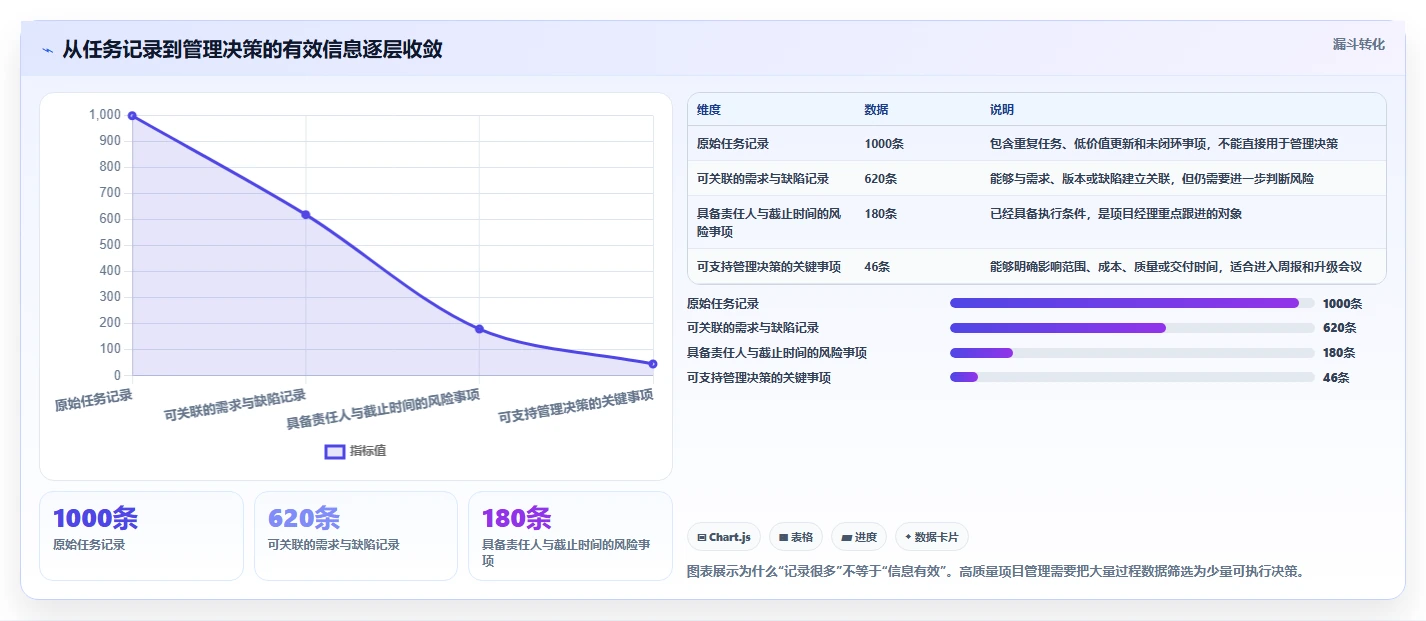The height and width of the screenshot is (621, 1426).
Task: Click table cell 180条
Action: [x=881, y=214]
